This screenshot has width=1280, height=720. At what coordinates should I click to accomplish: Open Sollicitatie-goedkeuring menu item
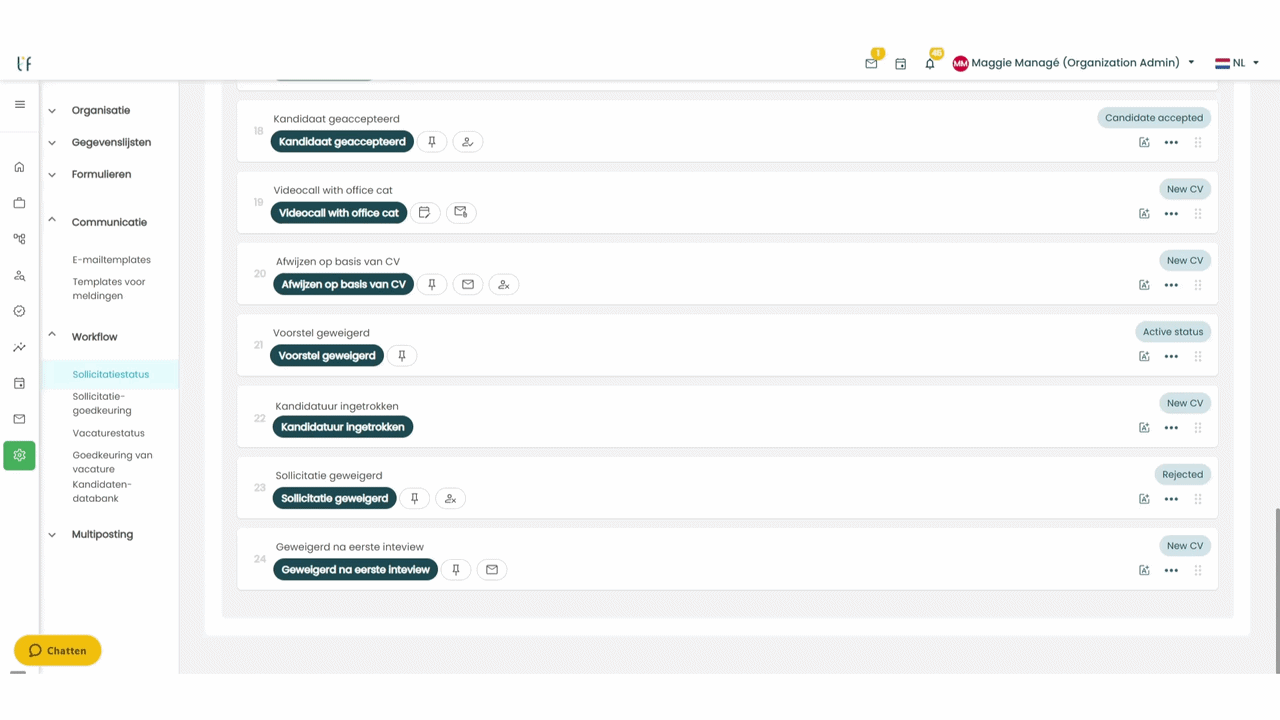coord(102,403)
